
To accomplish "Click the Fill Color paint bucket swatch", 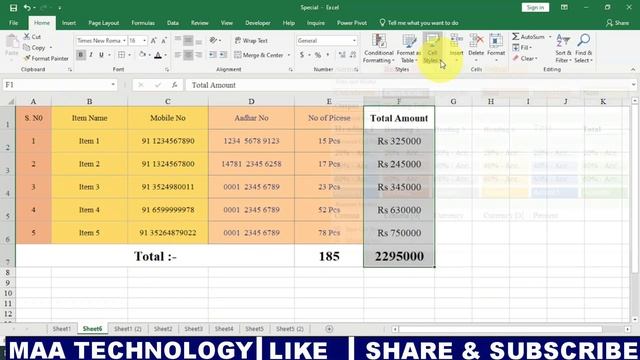I will (142, 55).
